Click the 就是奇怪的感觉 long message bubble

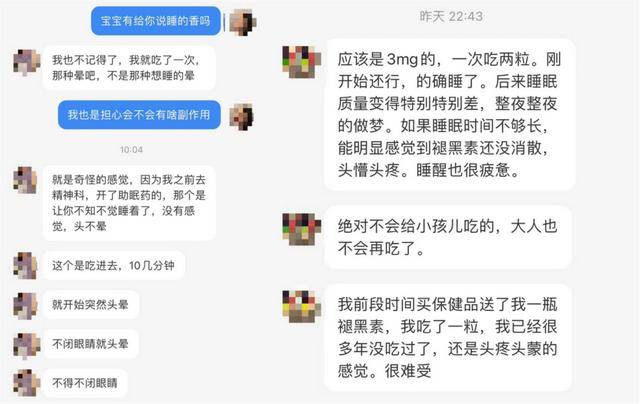[x=129, y=203]
